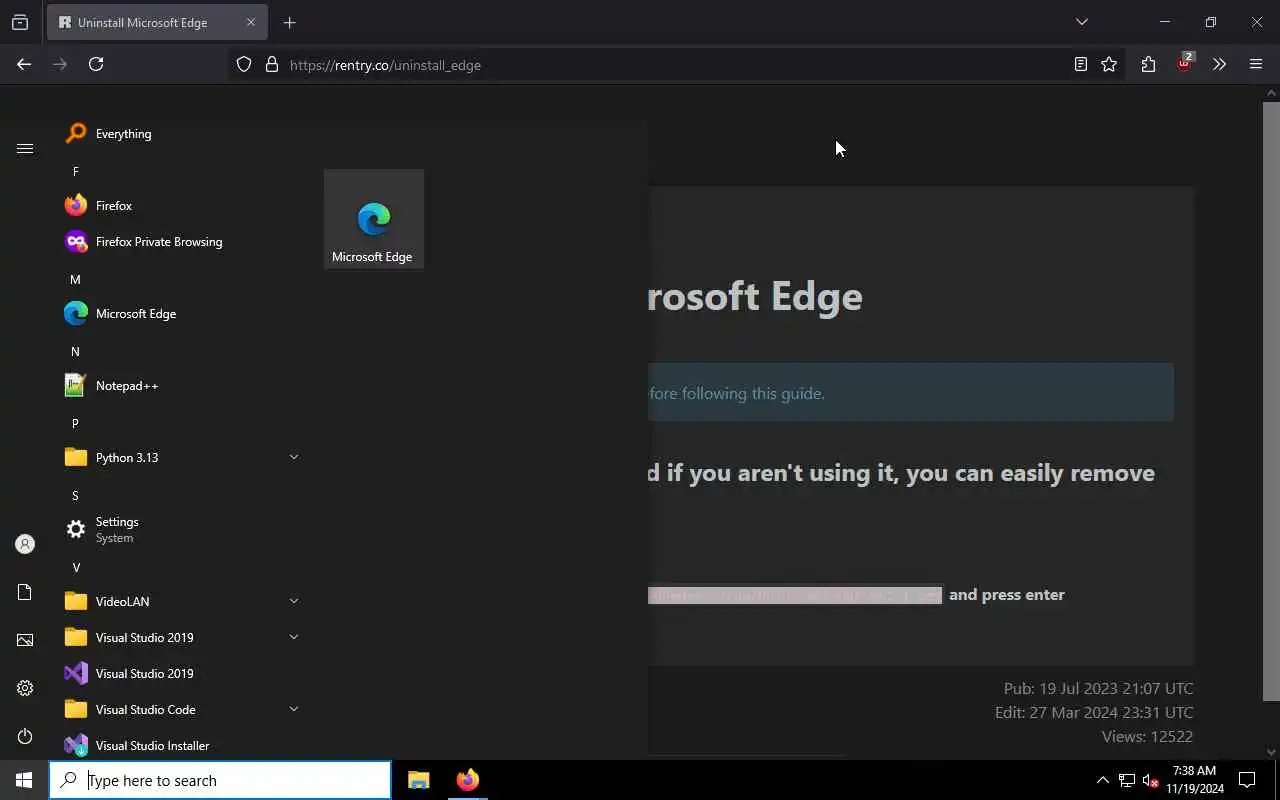Image resolution: width=1280 pixels, height=800 pixels.
Task: Jump to letter N app group
Action: click(75, 351)
